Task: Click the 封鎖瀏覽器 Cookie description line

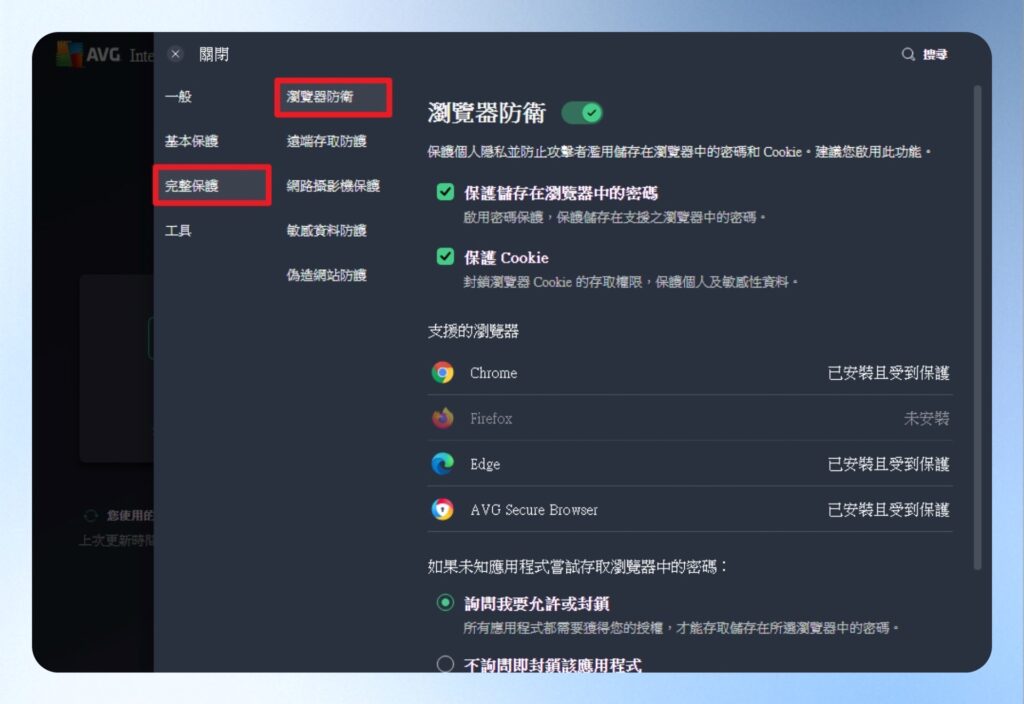Action: click(630, 282)
